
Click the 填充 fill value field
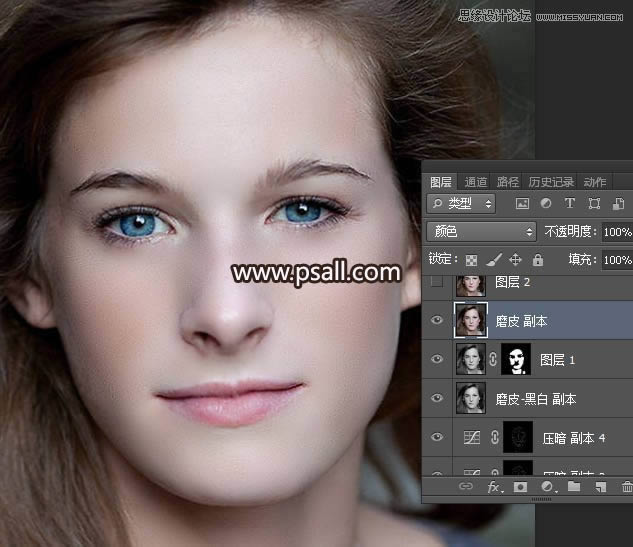pos(616,260)
